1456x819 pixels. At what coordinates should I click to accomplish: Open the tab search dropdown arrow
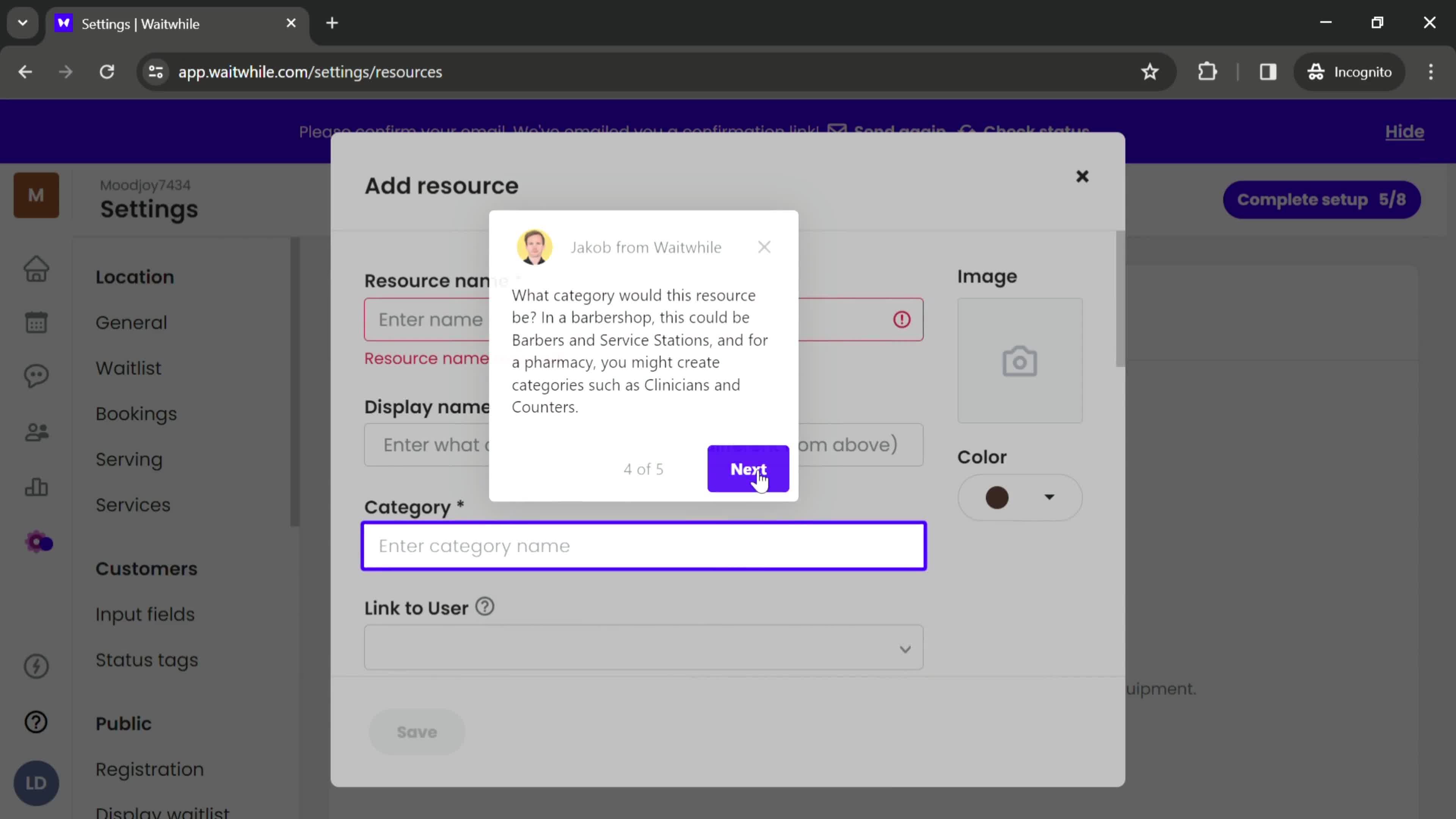pyautogui.click(x=23, y=23)
